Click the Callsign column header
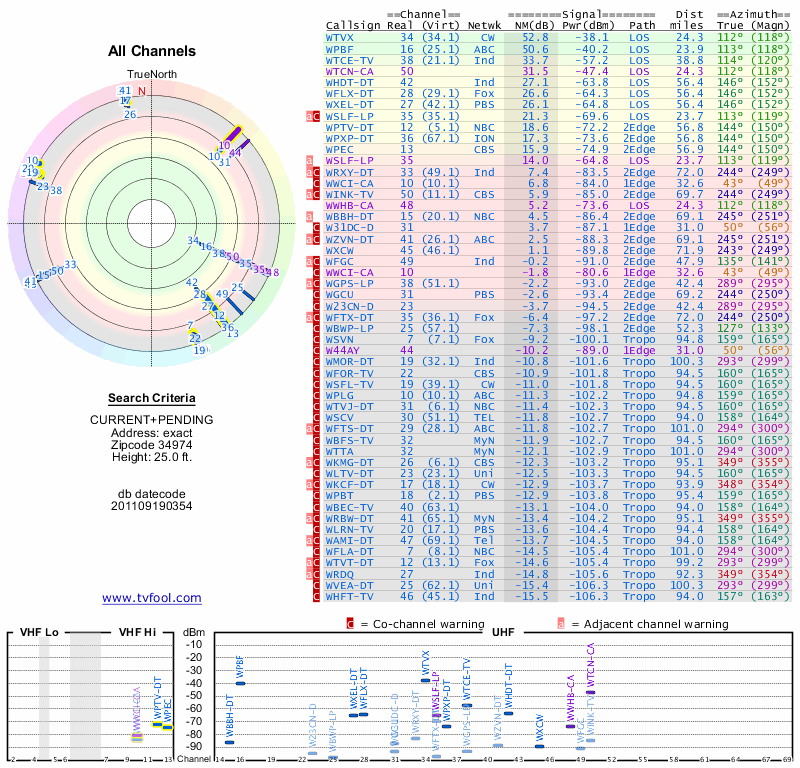The image size is (800, 768). 353,26
